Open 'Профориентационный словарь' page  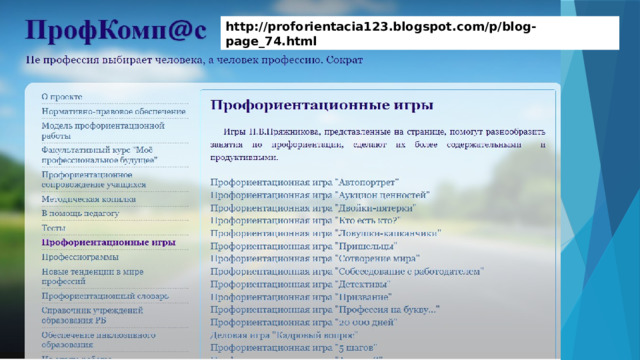coord(105,296)
